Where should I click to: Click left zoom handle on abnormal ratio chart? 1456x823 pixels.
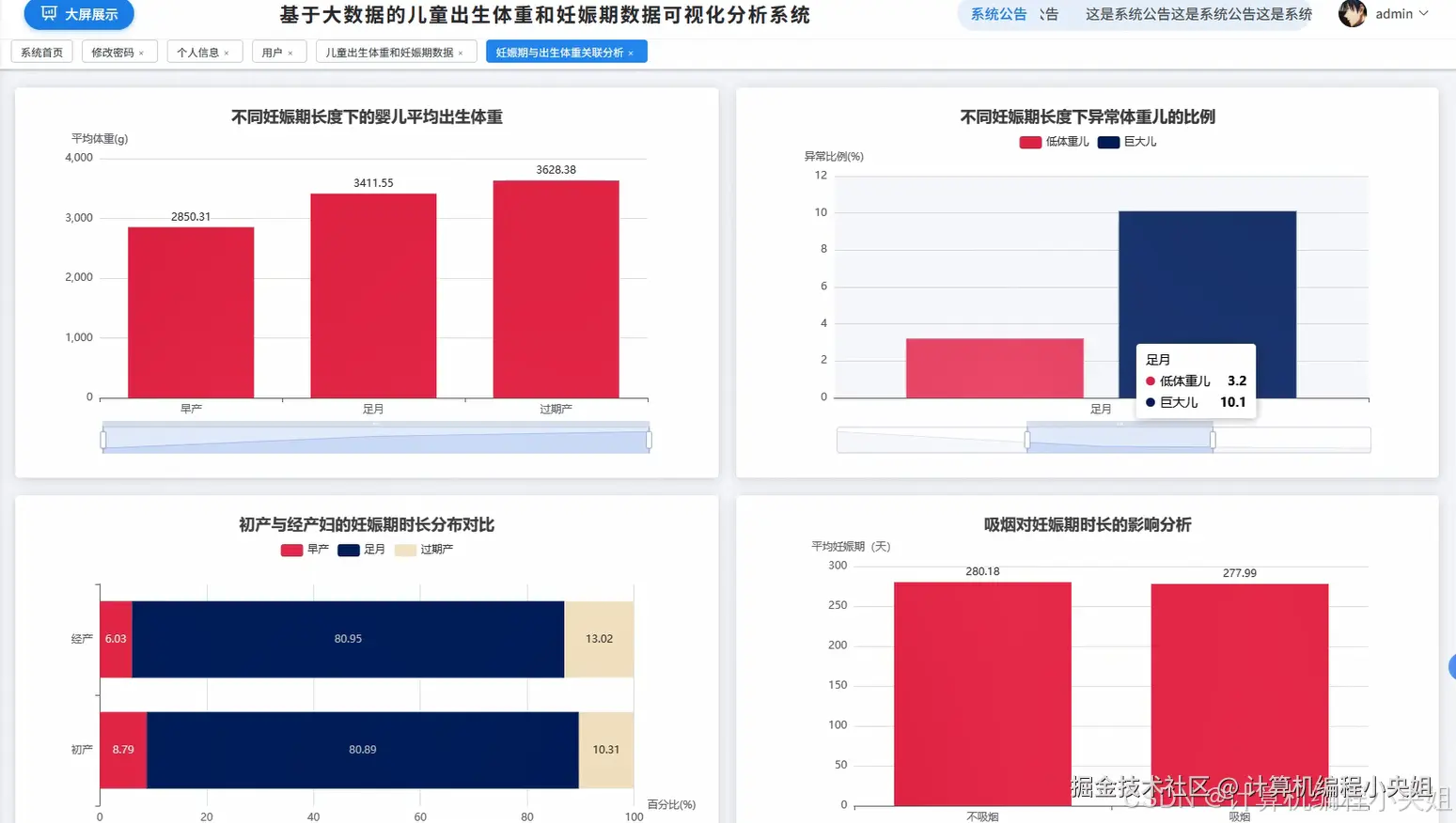pos(1027,439)
